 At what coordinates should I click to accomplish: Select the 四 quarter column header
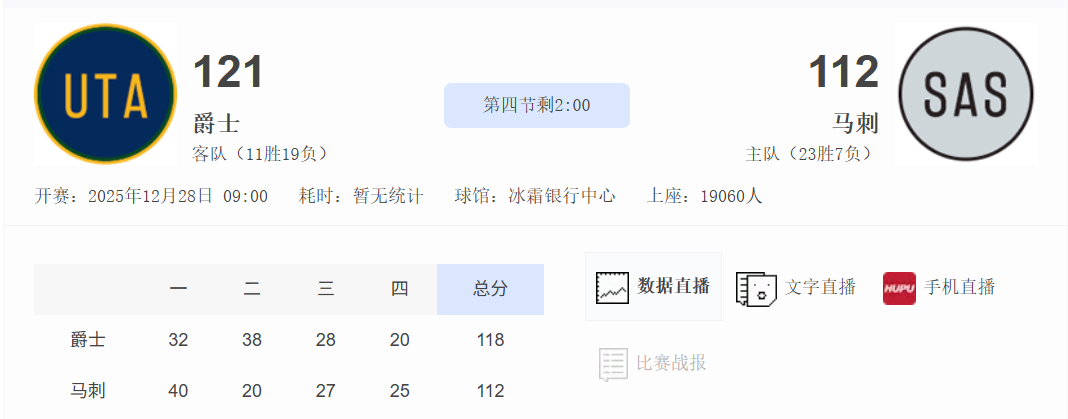click(x=400, y=289)
